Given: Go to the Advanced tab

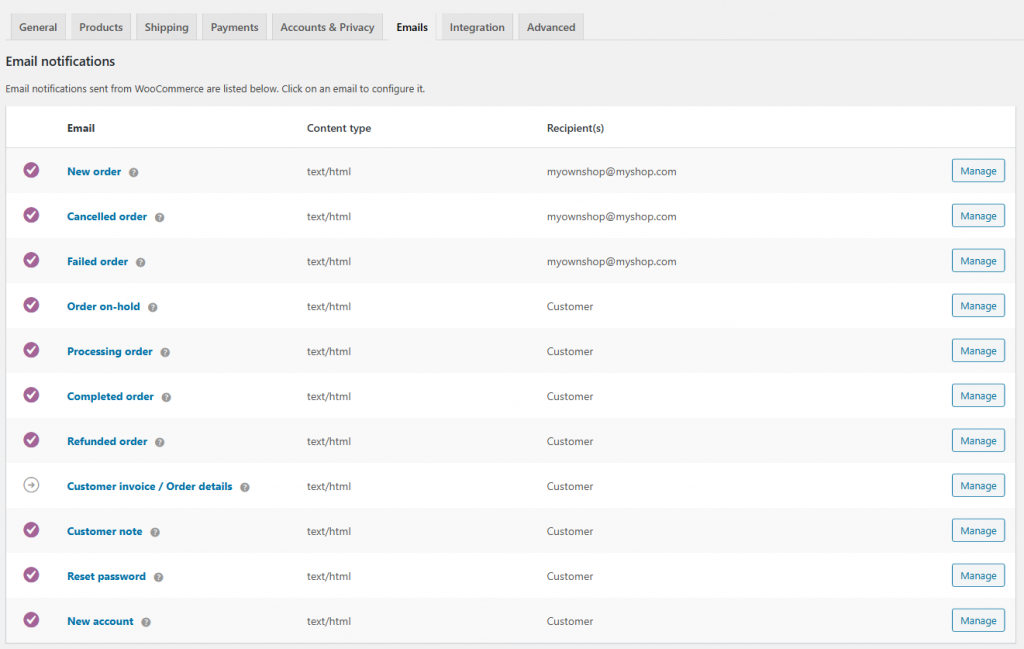Looking at the screenshot, I should pyautogui.click(x=551, y=27).
